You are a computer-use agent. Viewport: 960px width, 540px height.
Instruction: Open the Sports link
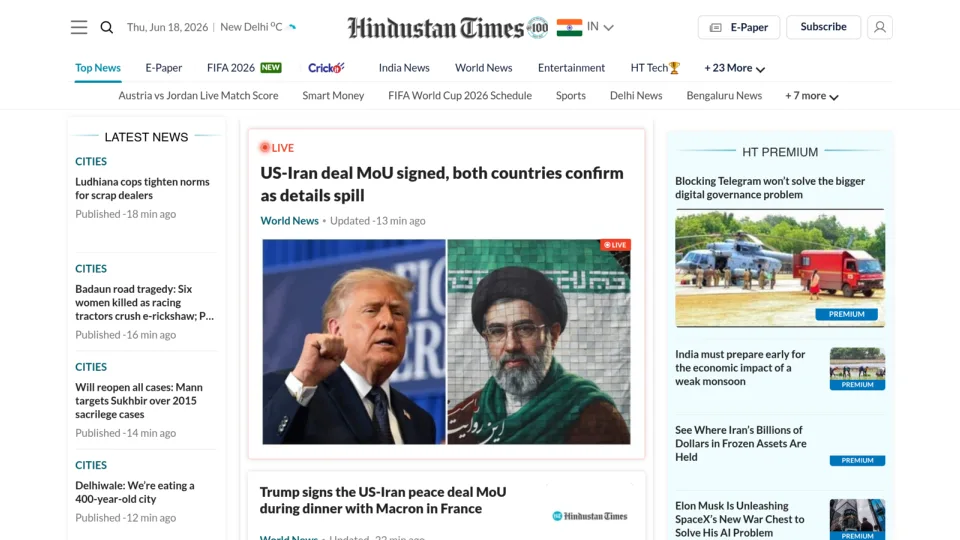[571, 96]
